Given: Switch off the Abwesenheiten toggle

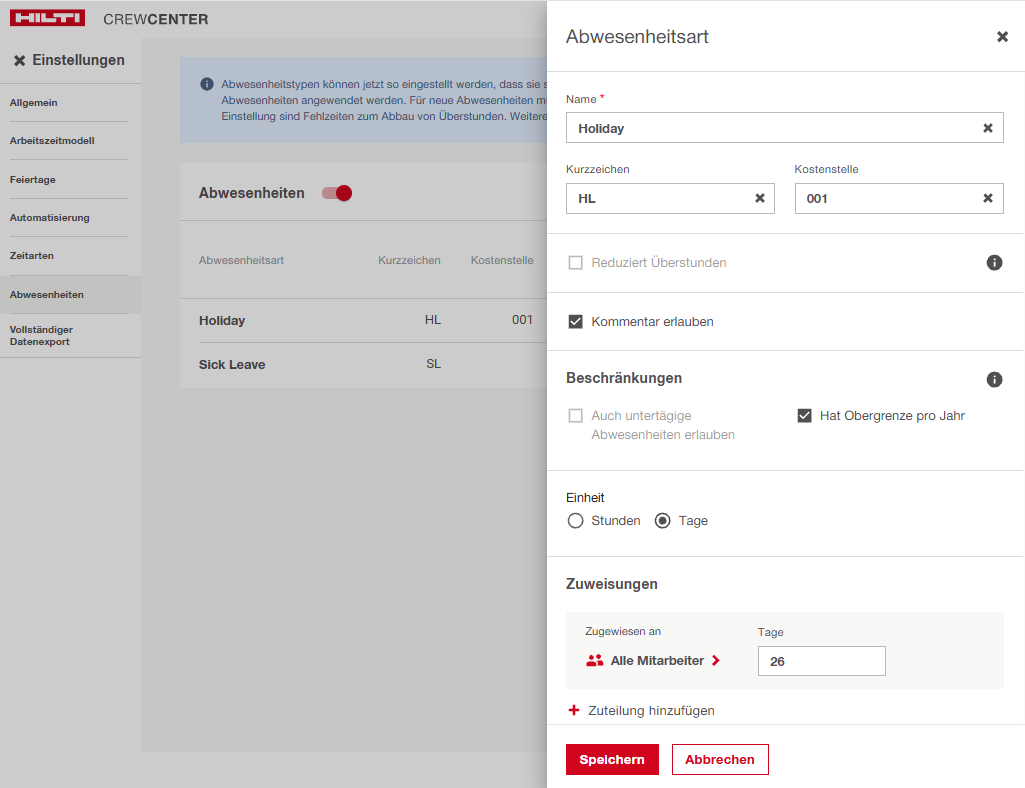Looking at the screenshot, I should [x=337, y=193].
